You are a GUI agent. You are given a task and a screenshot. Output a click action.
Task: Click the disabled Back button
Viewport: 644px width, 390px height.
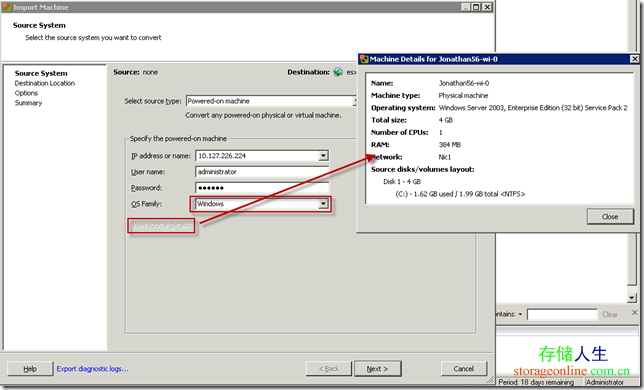[329, 369]
